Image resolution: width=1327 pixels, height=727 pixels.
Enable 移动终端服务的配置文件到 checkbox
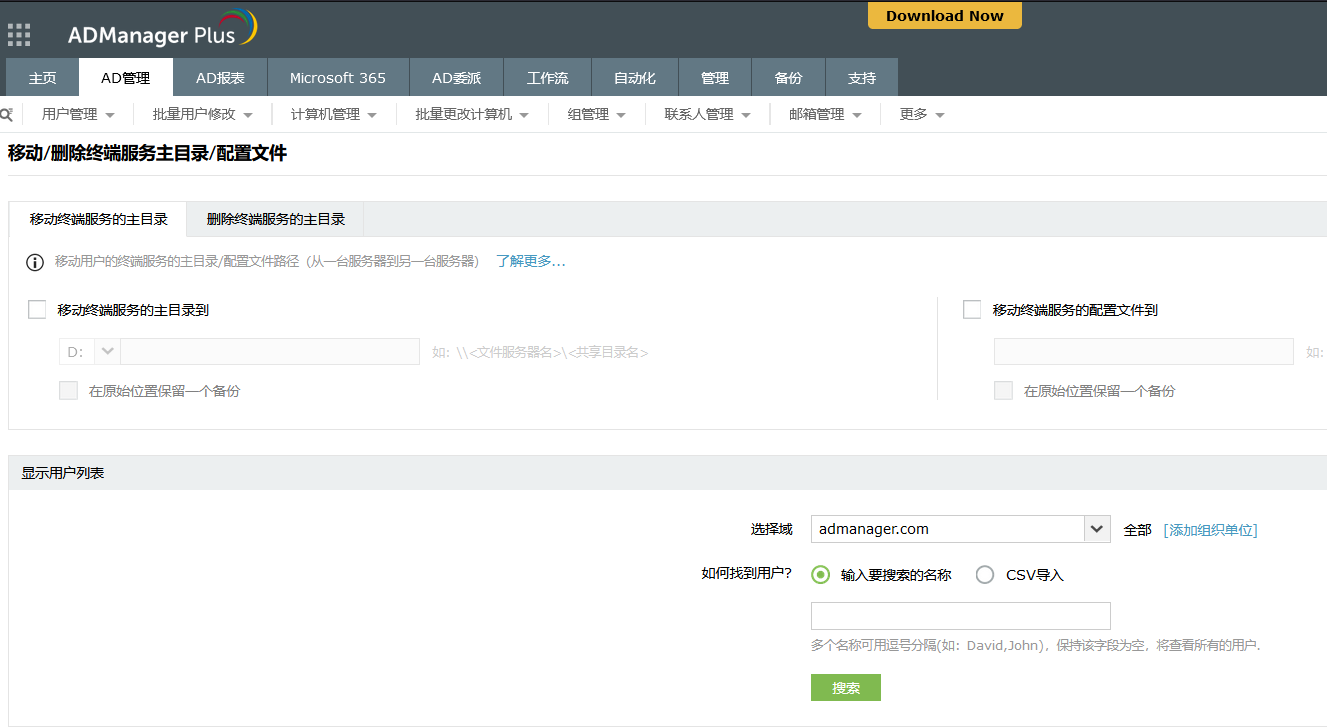[x=972, y=310]
